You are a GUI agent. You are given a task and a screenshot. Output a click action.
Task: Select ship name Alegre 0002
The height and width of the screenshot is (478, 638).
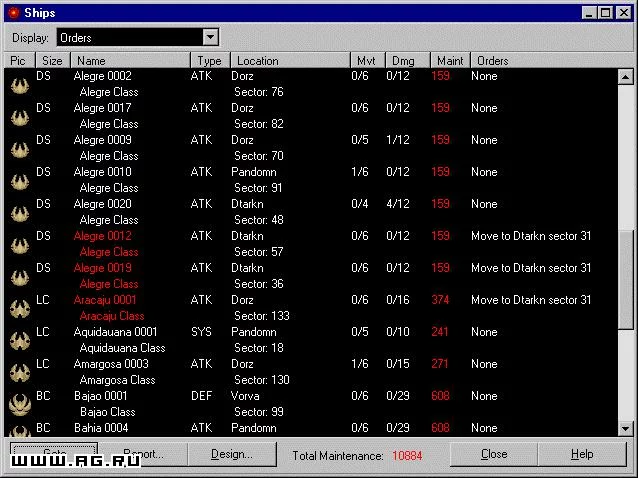[103, 76]
